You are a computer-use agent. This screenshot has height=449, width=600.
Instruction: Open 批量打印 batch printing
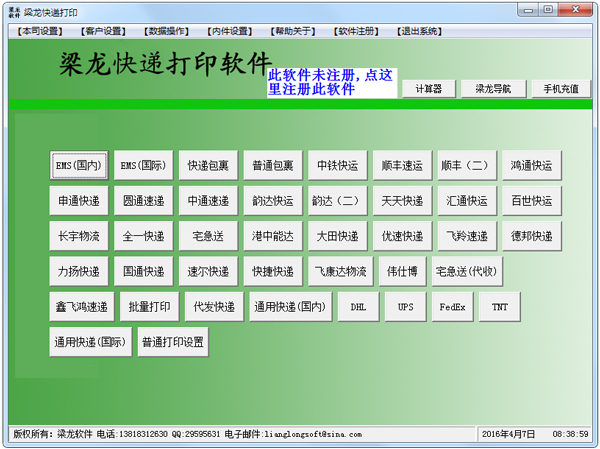(149, 307)
